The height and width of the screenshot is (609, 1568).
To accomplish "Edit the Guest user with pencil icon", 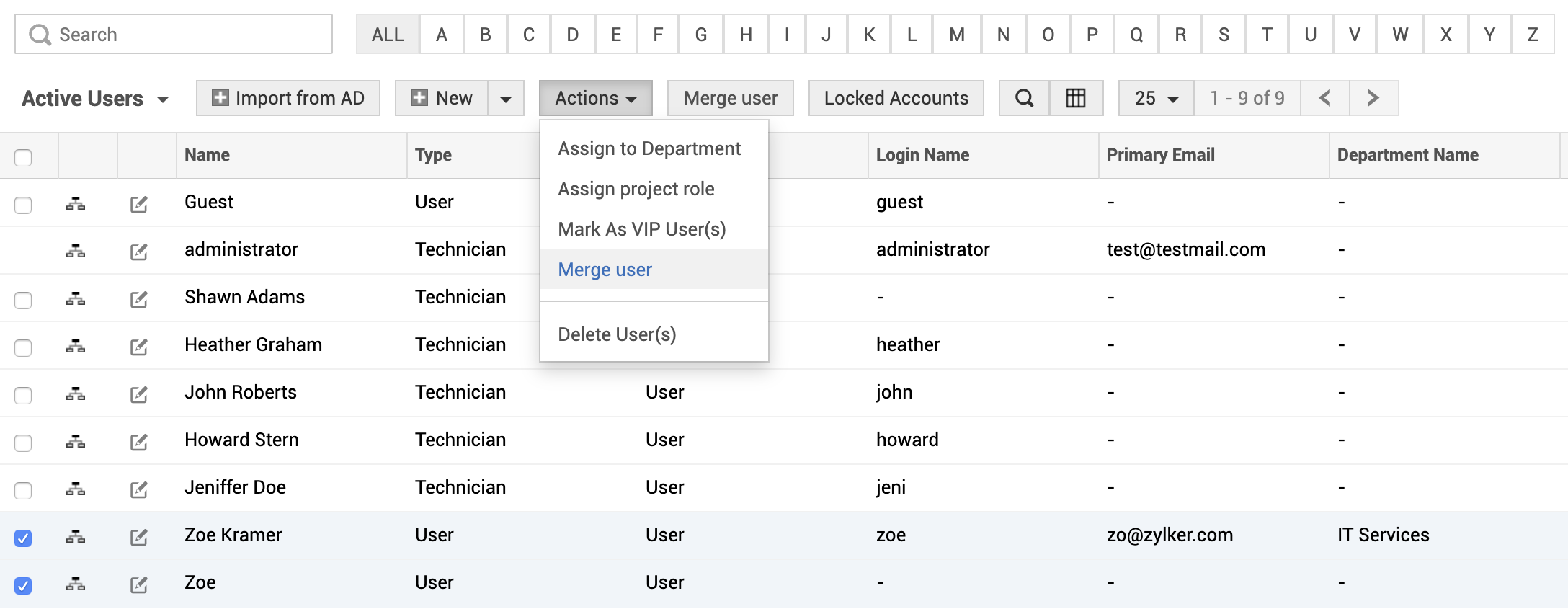I will coord(139,204).
